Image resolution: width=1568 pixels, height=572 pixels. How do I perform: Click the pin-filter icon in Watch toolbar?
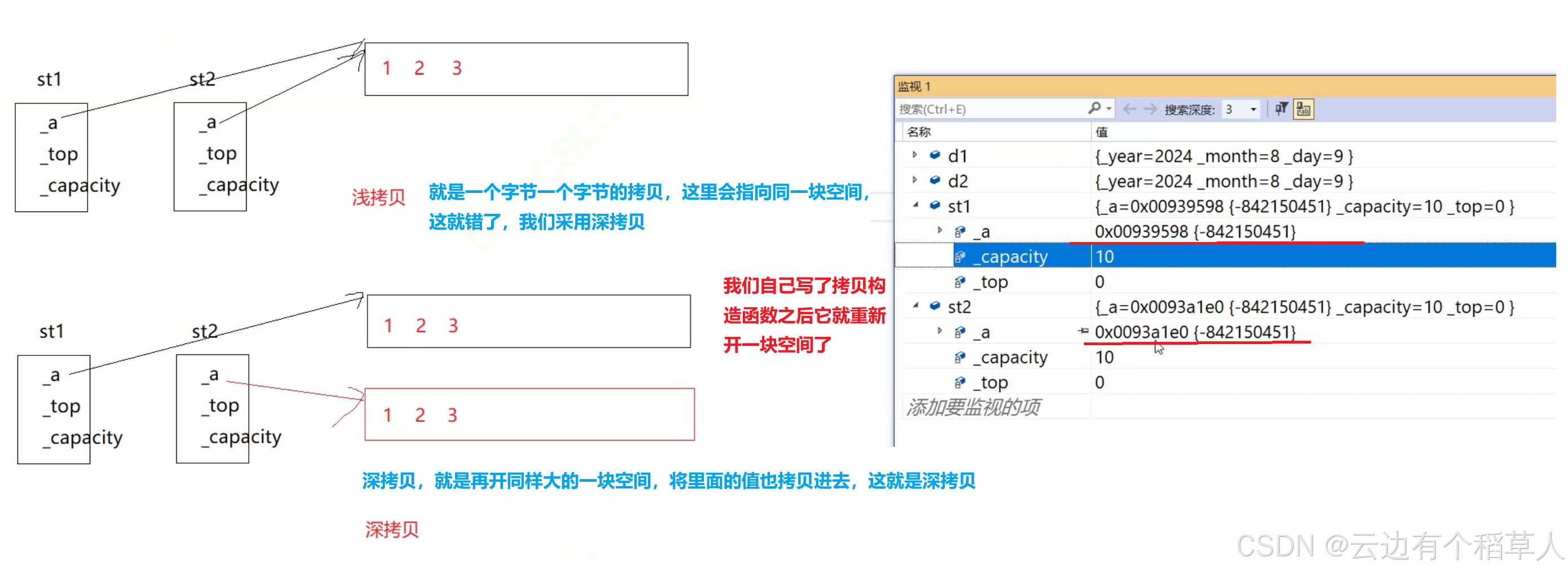(1281, 109)
